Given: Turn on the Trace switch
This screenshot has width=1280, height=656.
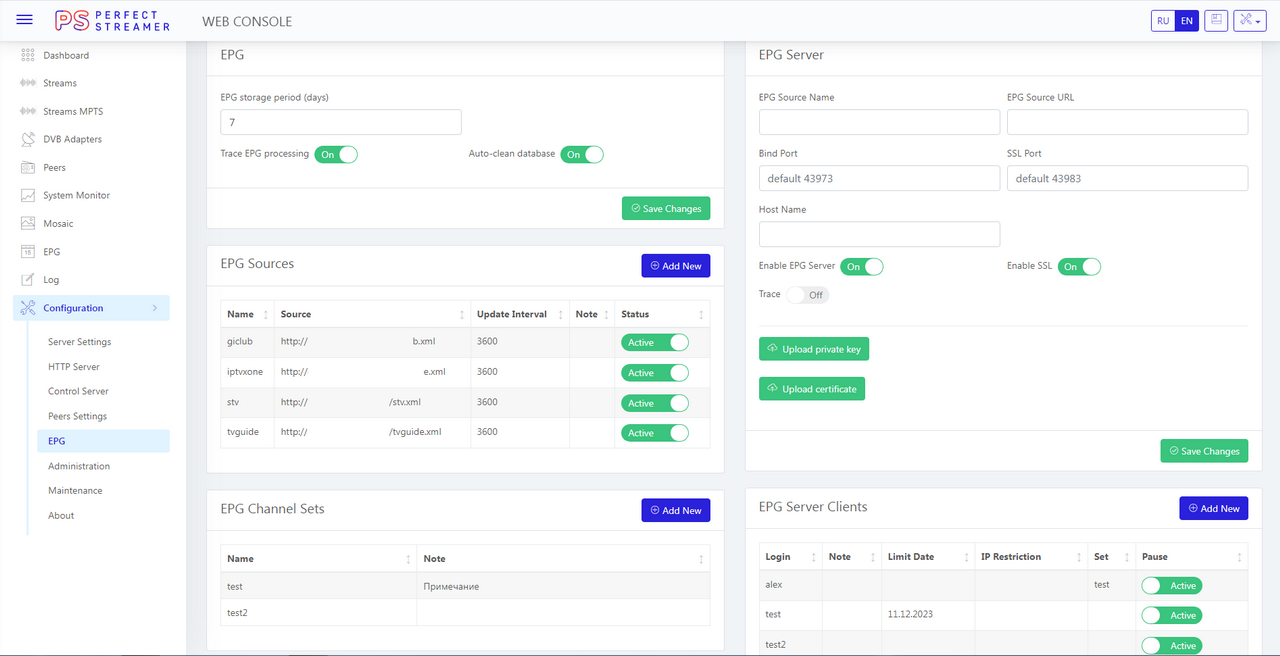Looking at the screenshot, I should point(808,295).
